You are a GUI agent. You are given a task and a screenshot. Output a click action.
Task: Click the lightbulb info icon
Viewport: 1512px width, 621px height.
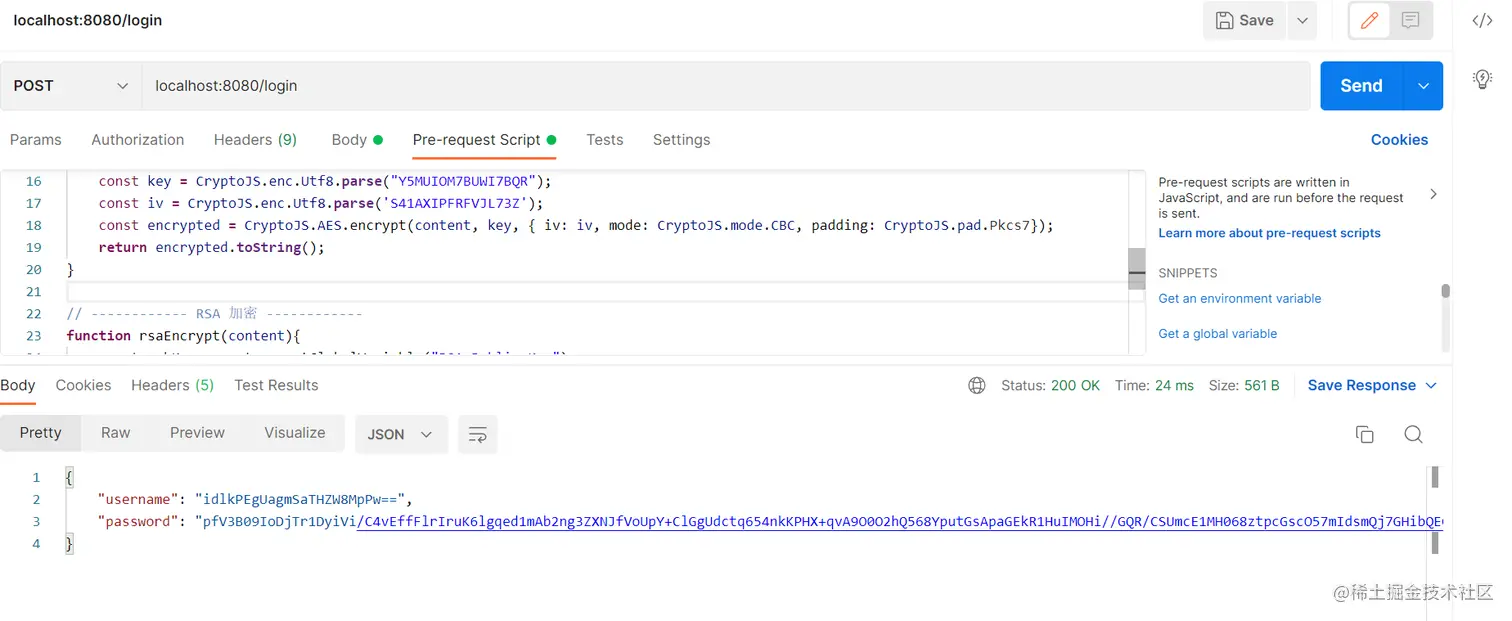point(1483,79)
